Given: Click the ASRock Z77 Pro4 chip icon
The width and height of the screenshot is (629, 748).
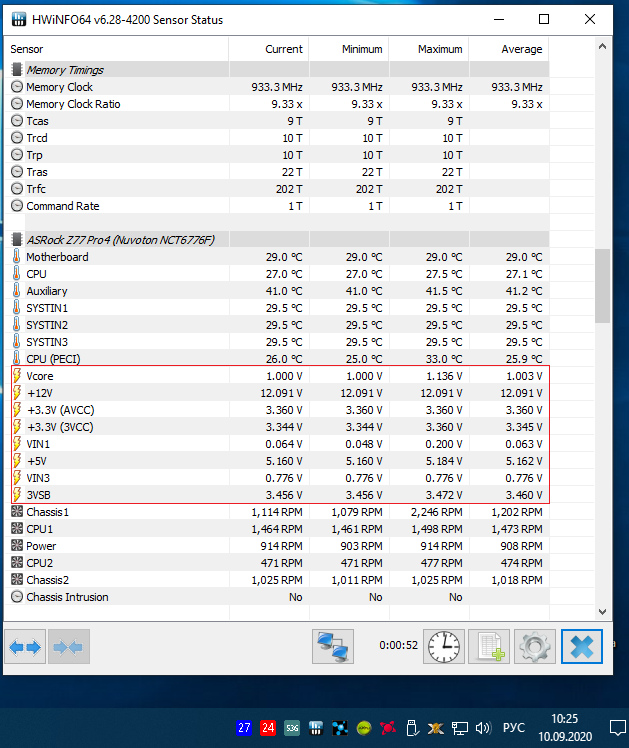Looking at the screenshot, I should point(17,239).
